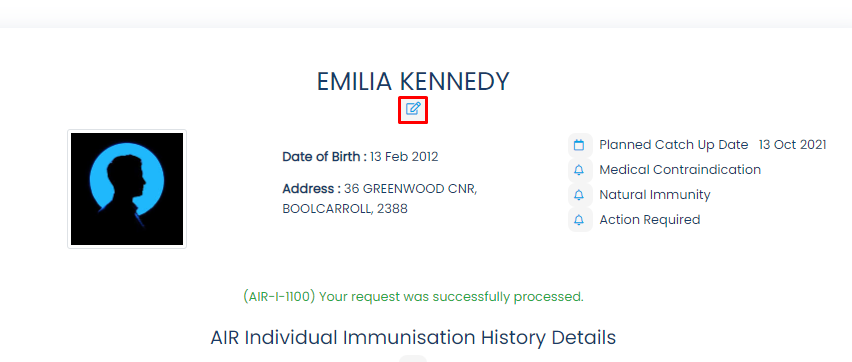
Task: Open the Natural Immunity entry
Action: coord(655,195)
